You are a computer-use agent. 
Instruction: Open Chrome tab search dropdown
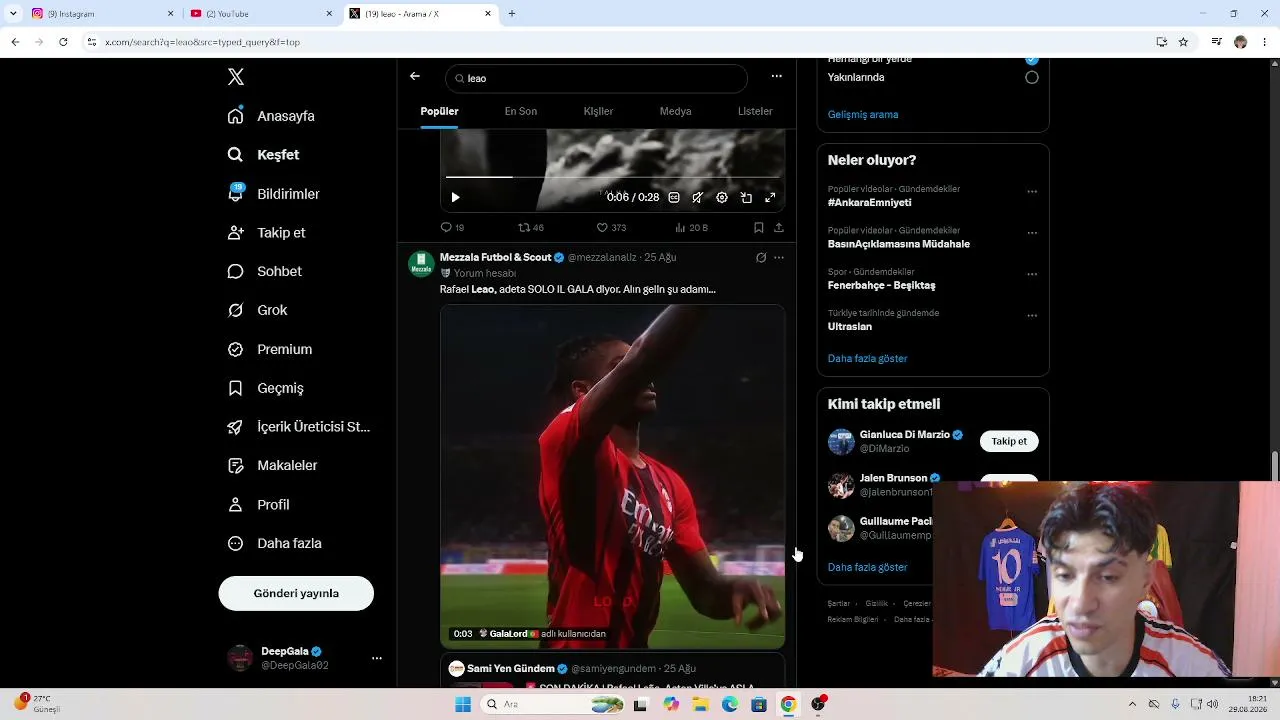tap(13, 14)
